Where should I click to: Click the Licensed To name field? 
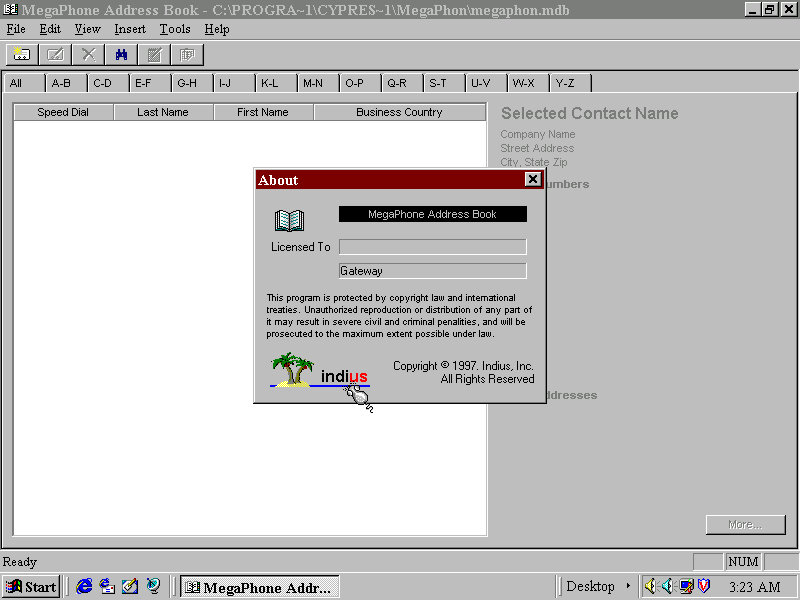(x=432, y=247)
